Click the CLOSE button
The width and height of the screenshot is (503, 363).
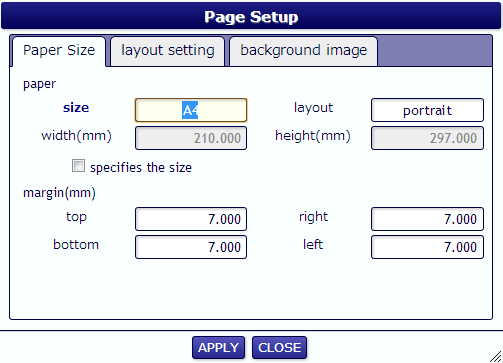[279, 348]
